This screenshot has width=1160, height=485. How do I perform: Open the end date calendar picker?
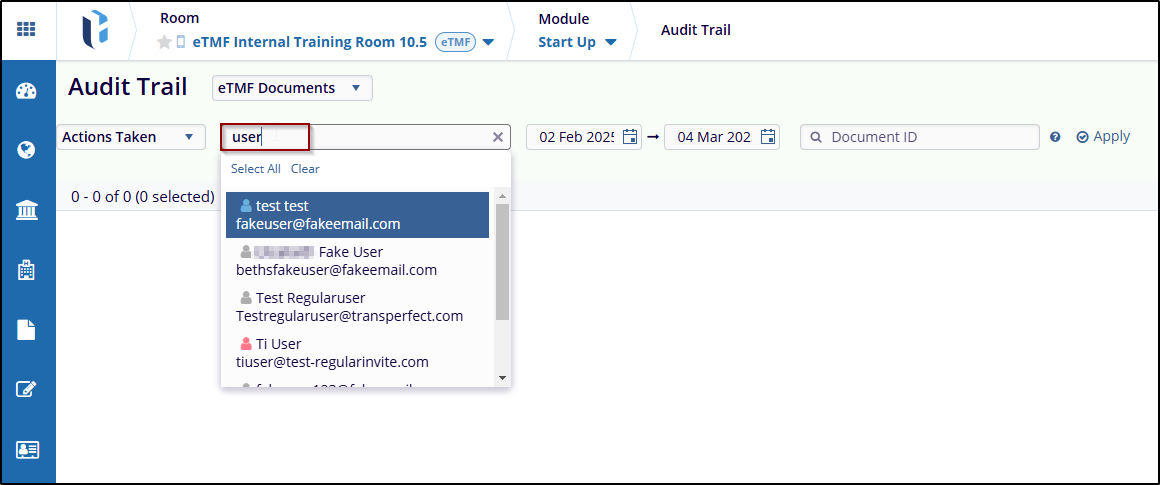point(768,137)
